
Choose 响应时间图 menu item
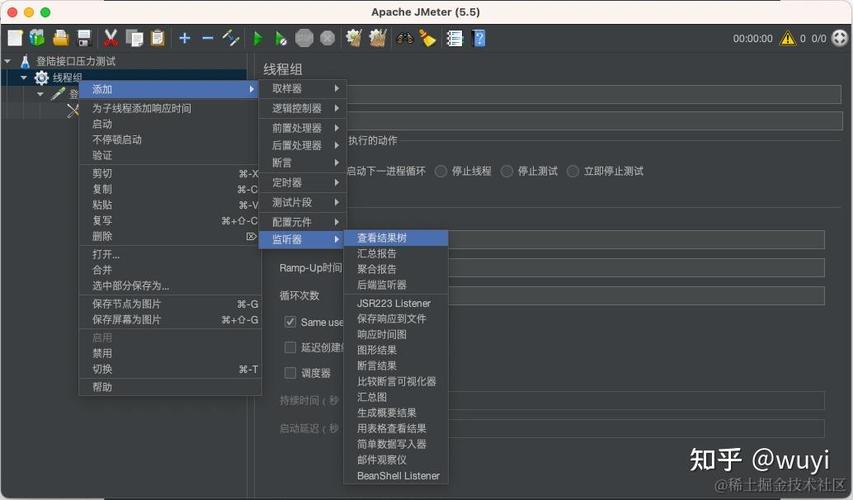point(396,335)
